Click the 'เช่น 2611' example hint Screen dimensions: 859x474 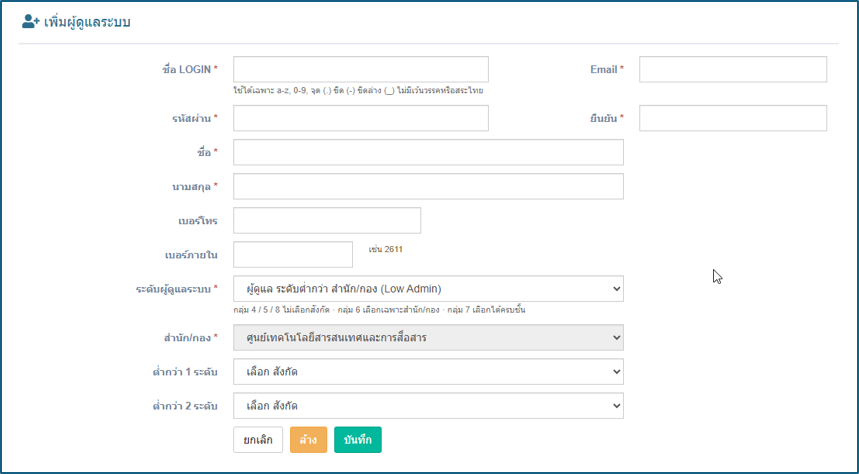386,249
